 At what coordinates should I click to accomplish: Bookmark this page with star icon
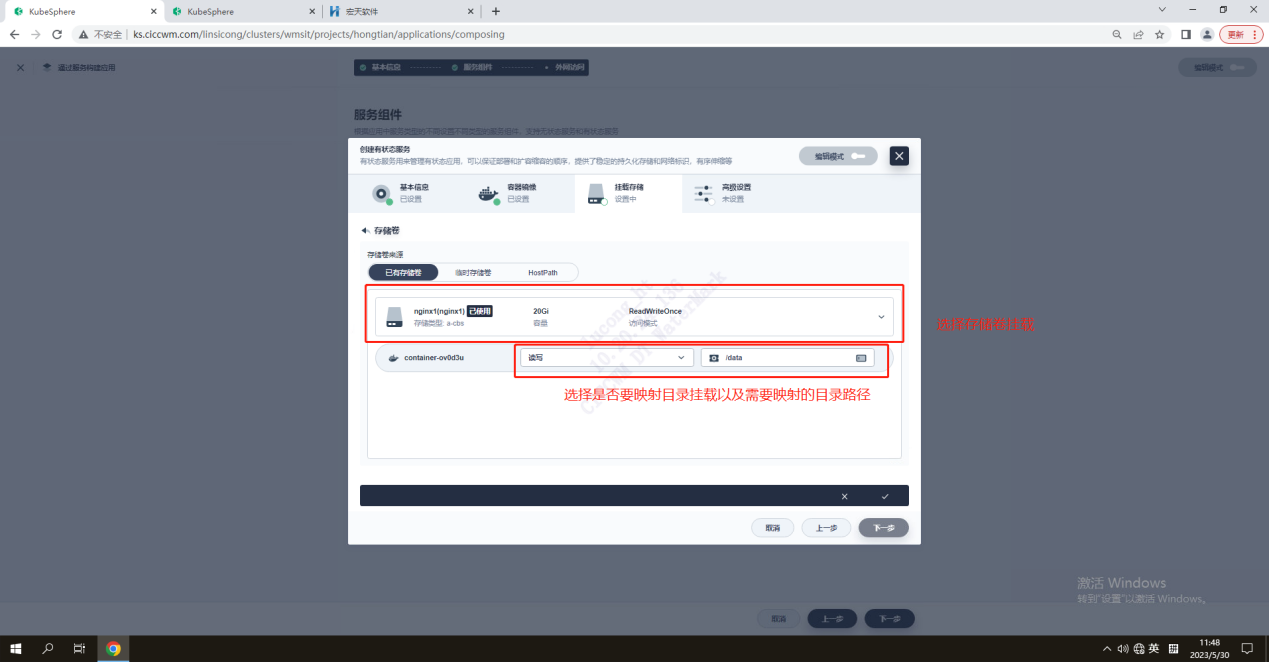(x=1159, y=34)
